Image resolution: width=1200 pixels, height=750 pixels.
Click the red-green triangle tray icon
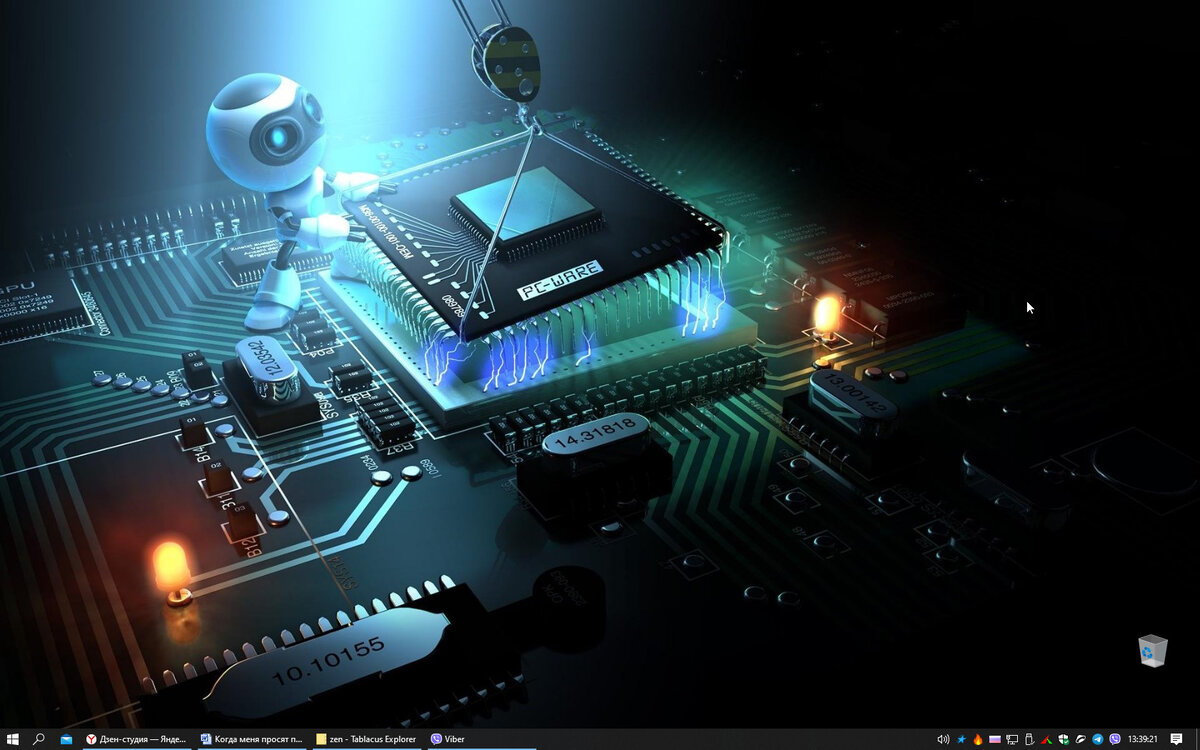point(1046,740)
